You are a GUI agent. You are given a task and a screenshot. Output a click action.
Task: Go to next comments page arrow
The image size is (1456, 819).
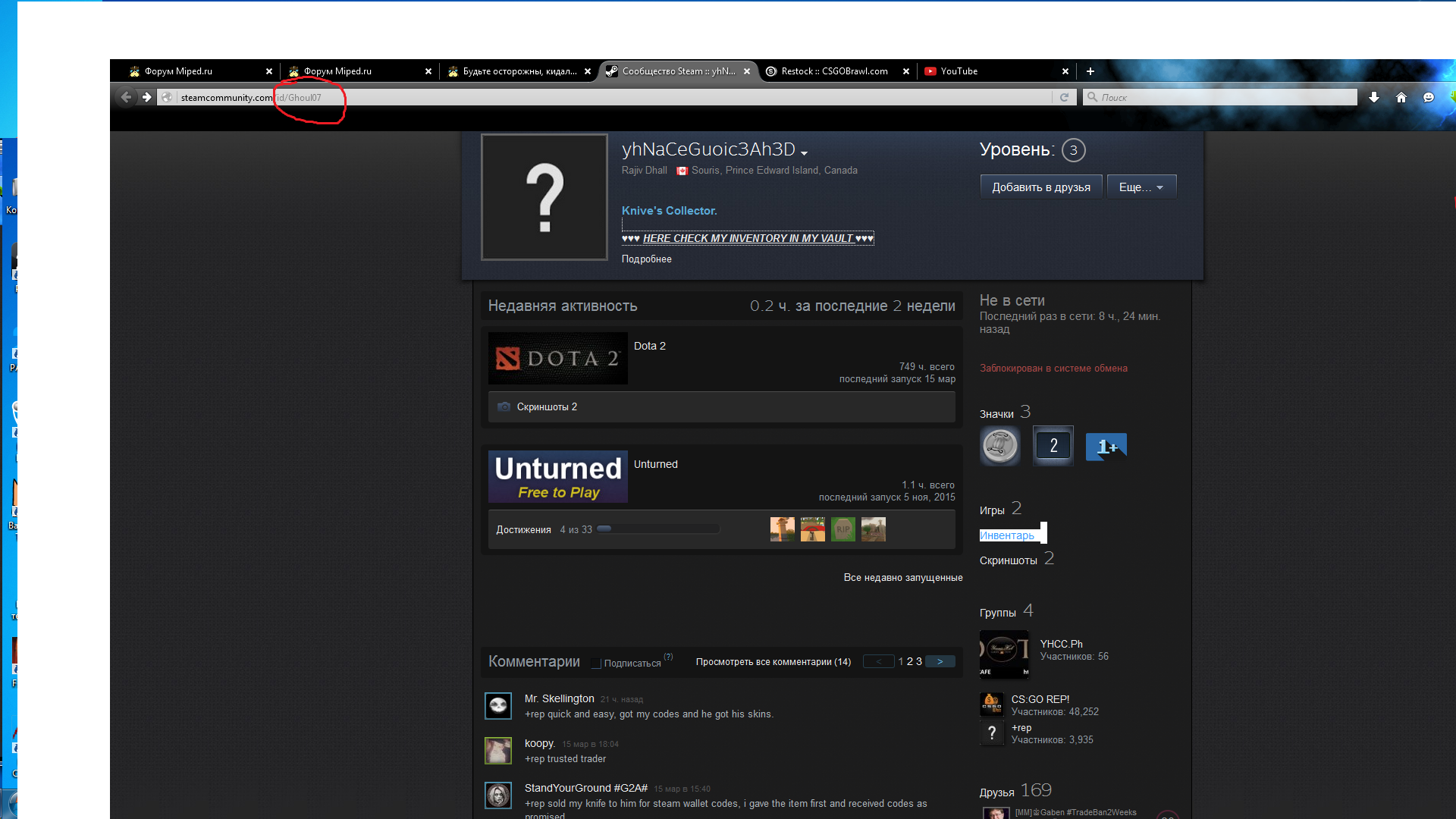pos(940,662)
